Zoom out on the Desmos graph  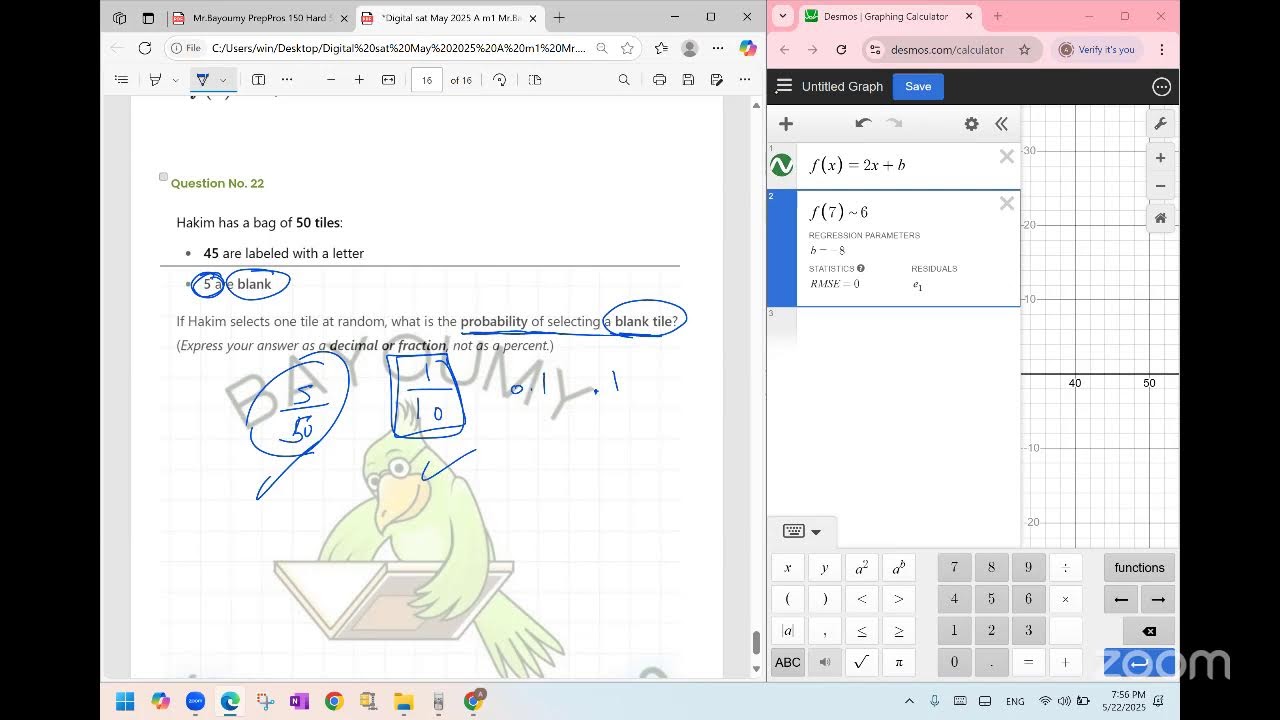1160,186
